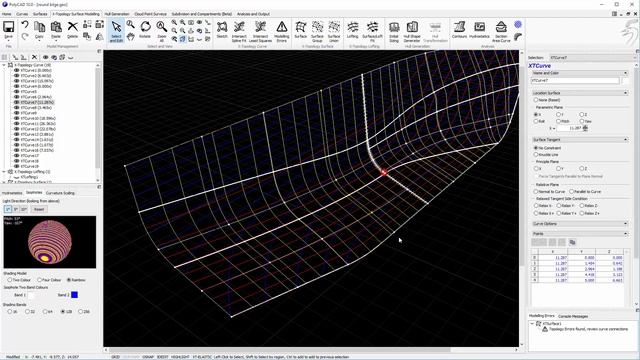Image resolution: width=640 pixels, height=360 pixels.
Task: Select the Normal to Curve radio button
Action: coord(536,191)
